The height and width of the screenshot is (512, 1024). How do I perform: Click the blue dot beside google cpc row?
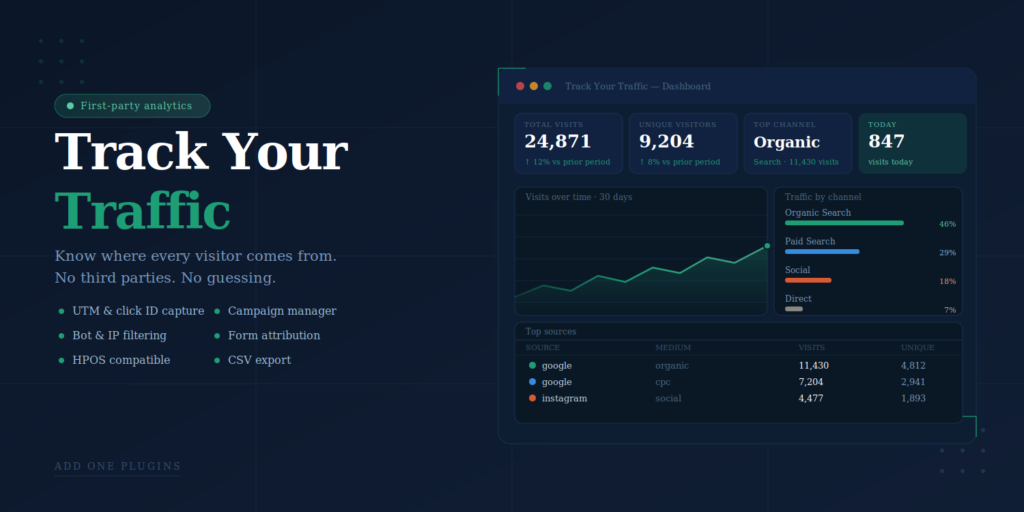pos(532,382)
